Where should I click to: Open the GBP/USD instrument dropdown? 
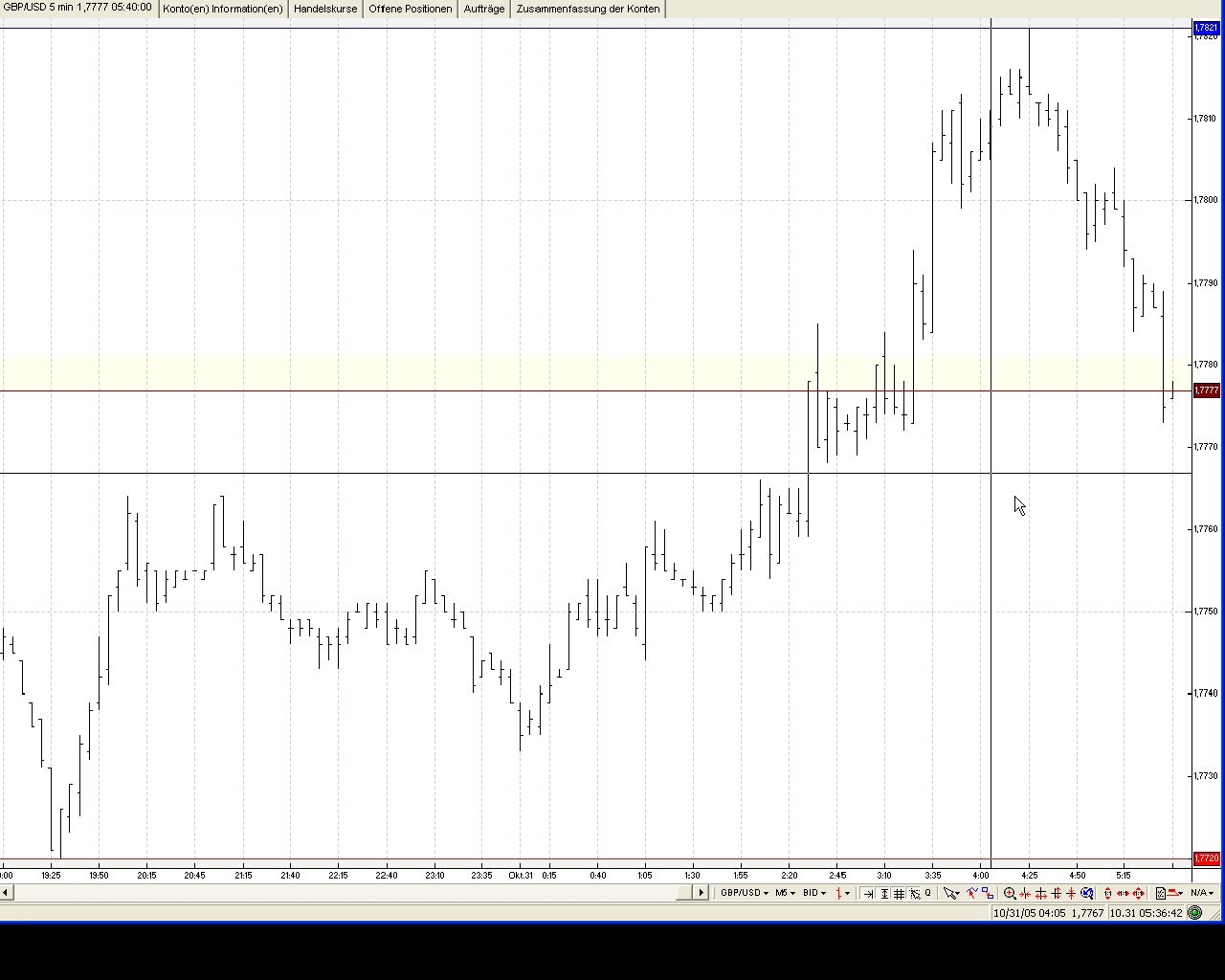point(745,893)
